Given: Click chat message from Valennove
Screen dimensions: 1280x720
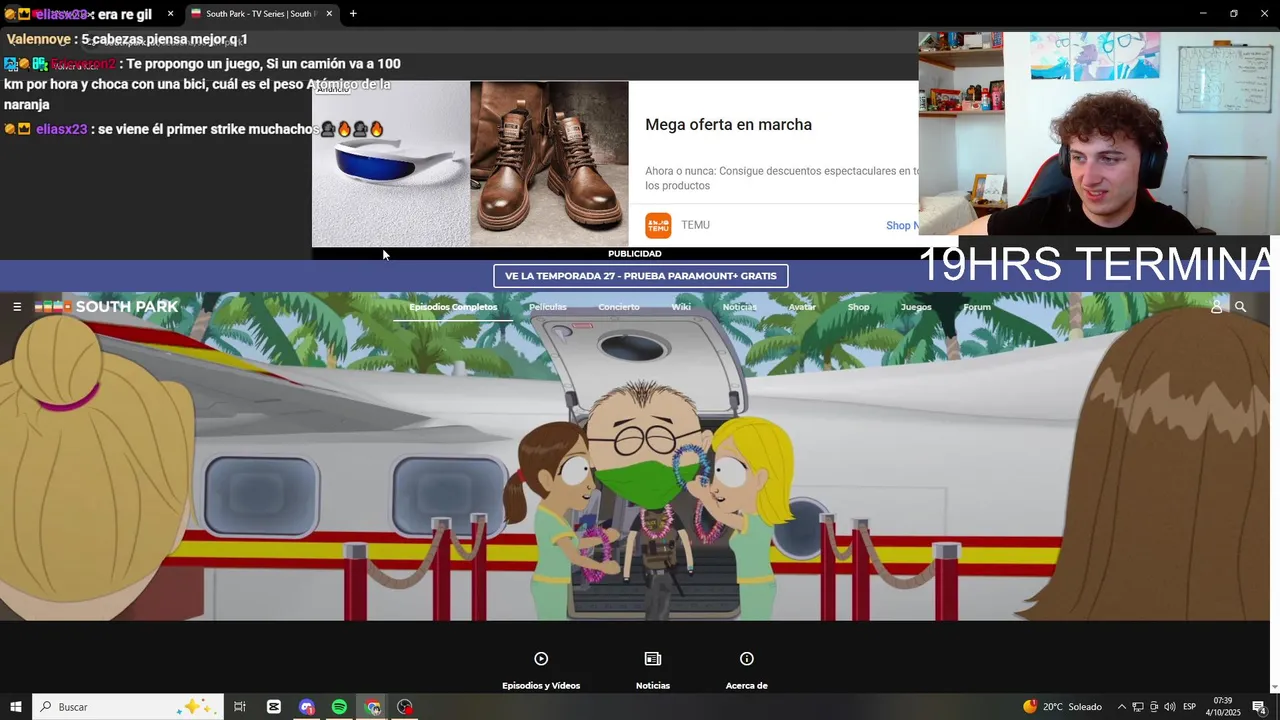Looking at the screenshot, I should click(127, 39).
